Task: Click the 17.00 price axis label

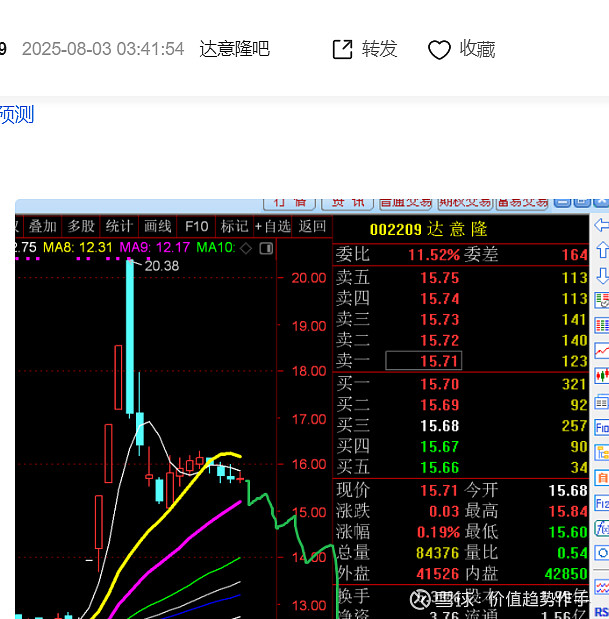Action: pos(309,419)
